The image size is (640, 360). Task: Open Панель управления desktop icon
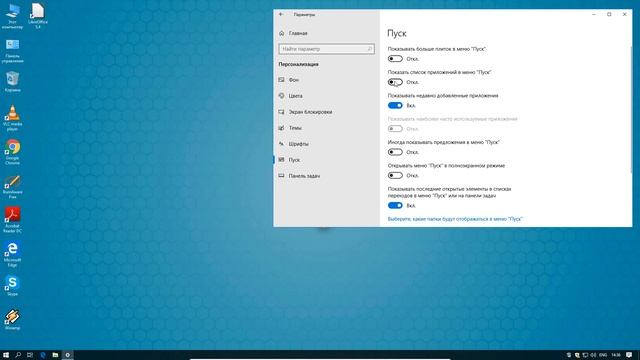point(12,51)
